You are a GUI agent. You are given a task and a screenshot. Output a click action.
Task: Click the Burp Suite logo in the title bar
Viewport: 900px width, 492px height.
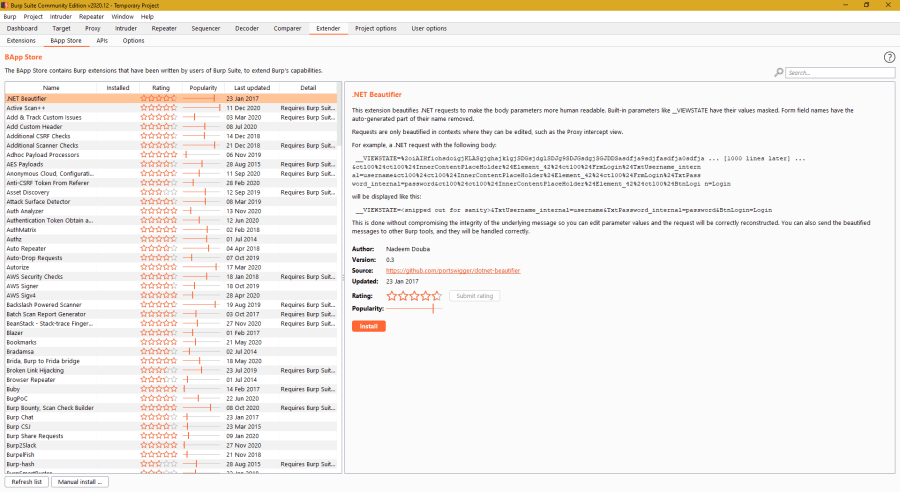(x=7, y=5)
